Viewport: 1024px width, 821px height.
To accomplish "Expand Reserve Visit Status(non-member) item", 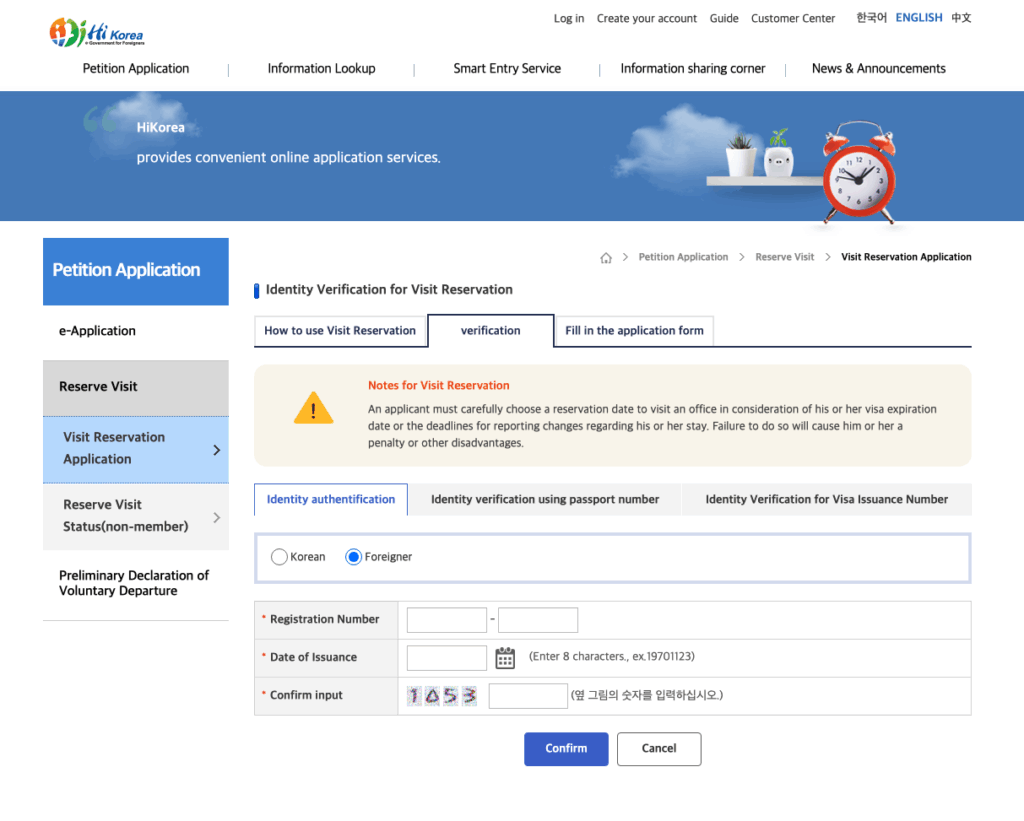I will 136,516.
